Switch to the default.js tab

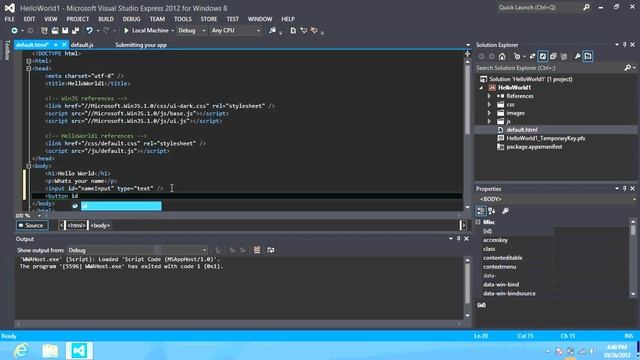(x=82, y=45)
